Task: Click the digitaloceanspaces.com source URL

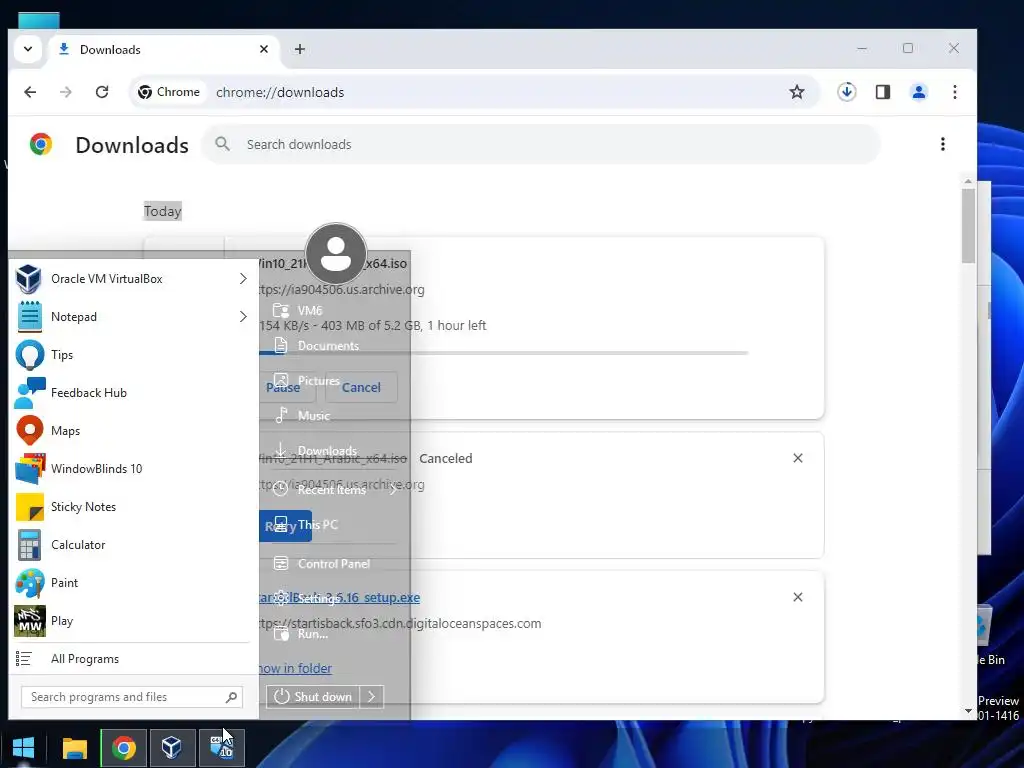Action: [x=400, y=624]
